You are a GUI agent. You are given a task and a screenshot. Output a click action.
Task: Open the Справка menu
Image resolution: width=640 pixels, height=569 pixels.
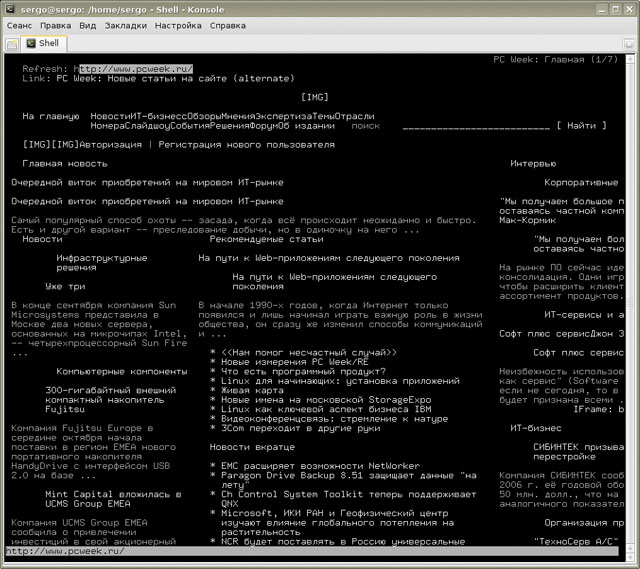(x=227, y=26)
